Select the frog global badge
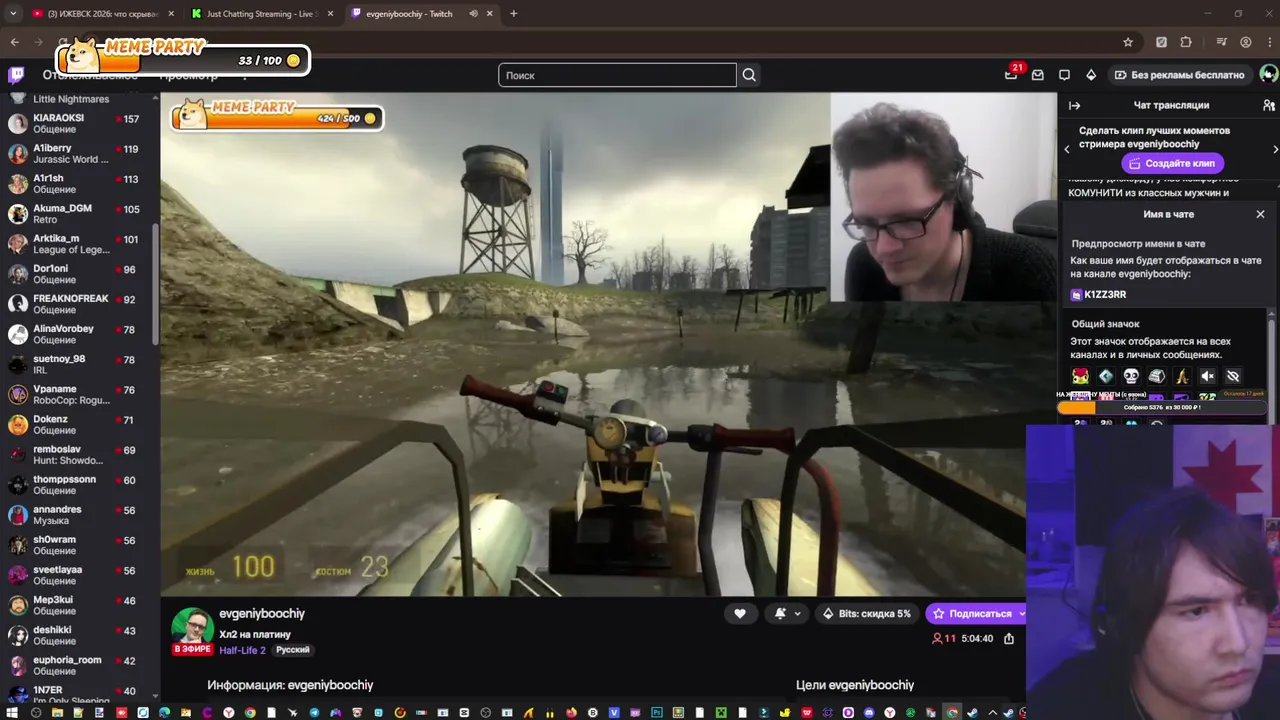This screenshot has width=1280, height=720. [1080, 376]
